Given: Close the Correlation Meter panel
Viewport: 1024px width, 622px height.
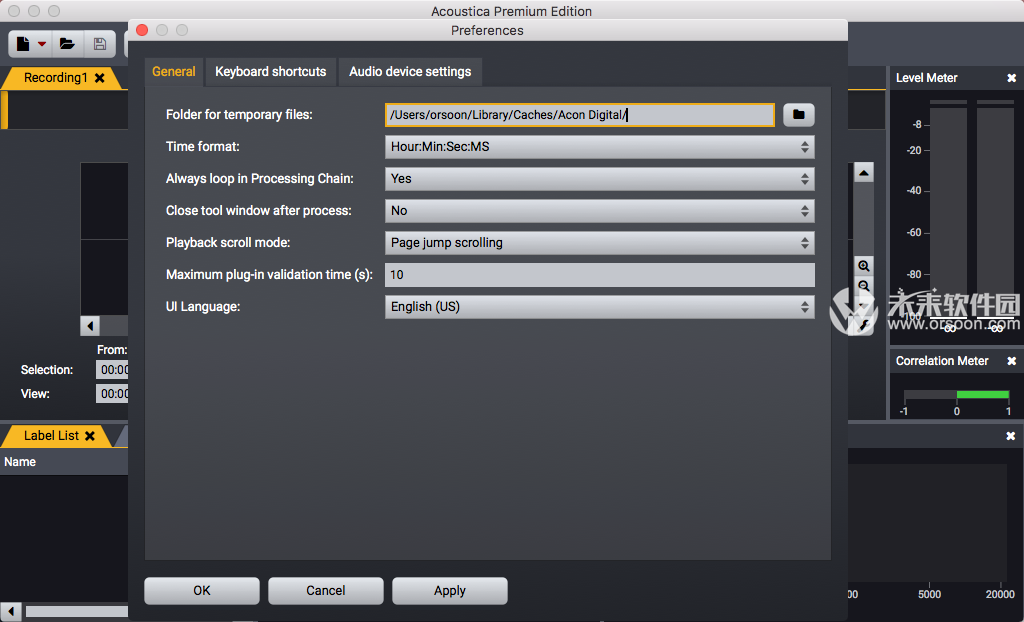Looking at the screenshot, I should [x=1012, y=361].
